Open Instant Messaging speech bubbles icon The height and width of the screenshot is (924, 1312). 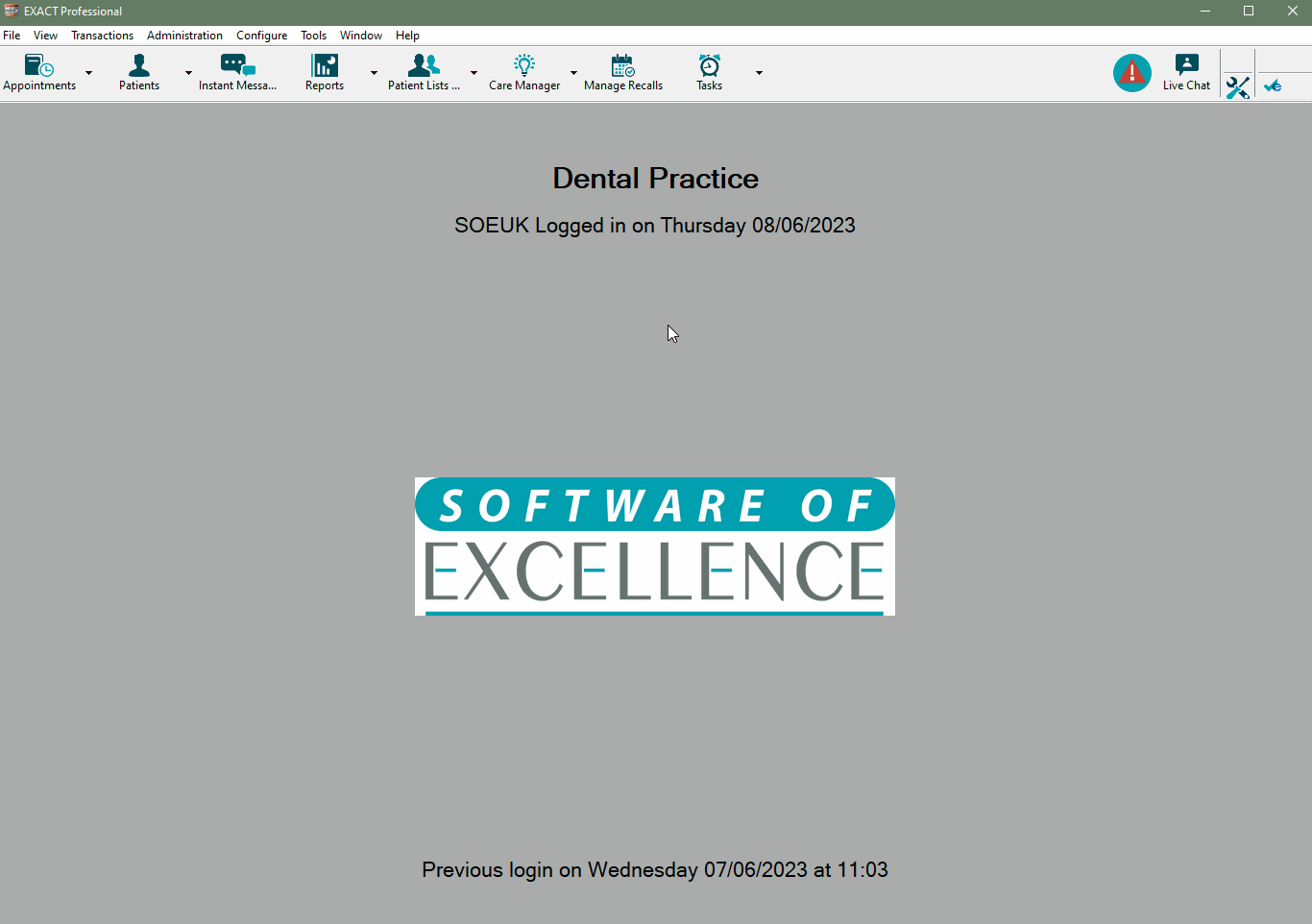237,65
